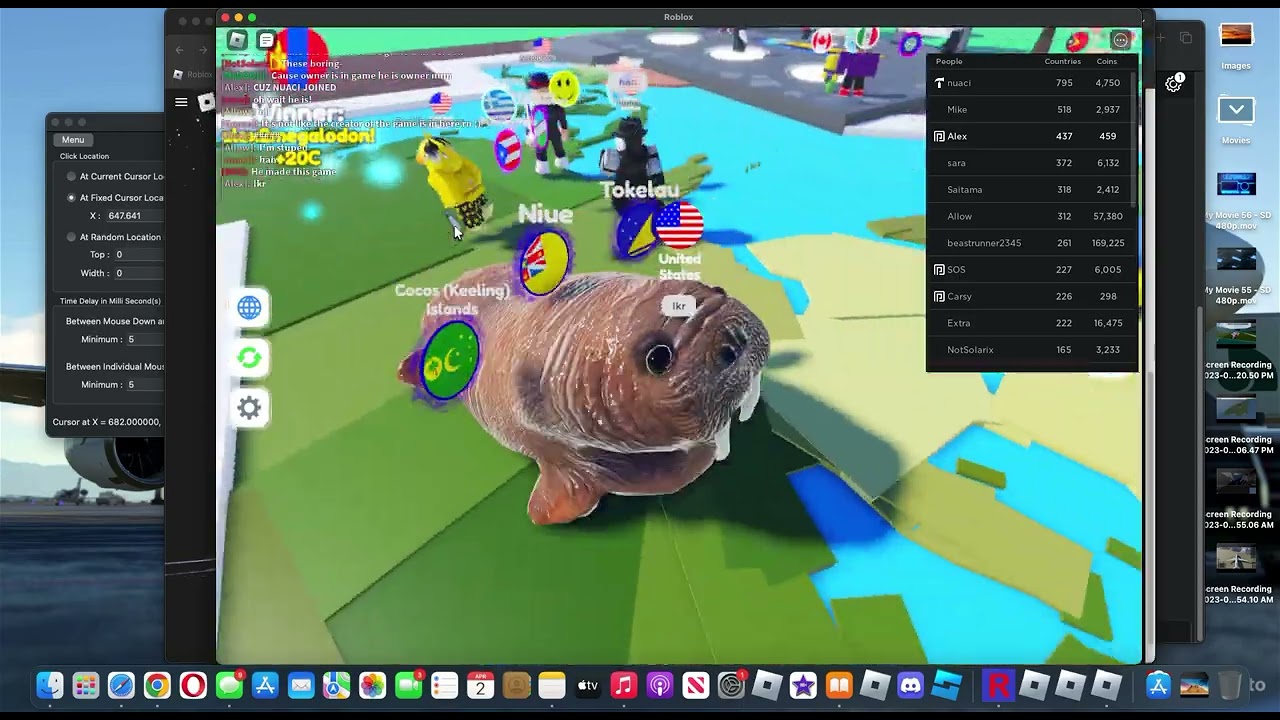Click the Top value input field
Image resolution: width=1280 pixels, height=720 pixels.
[138, 255]
